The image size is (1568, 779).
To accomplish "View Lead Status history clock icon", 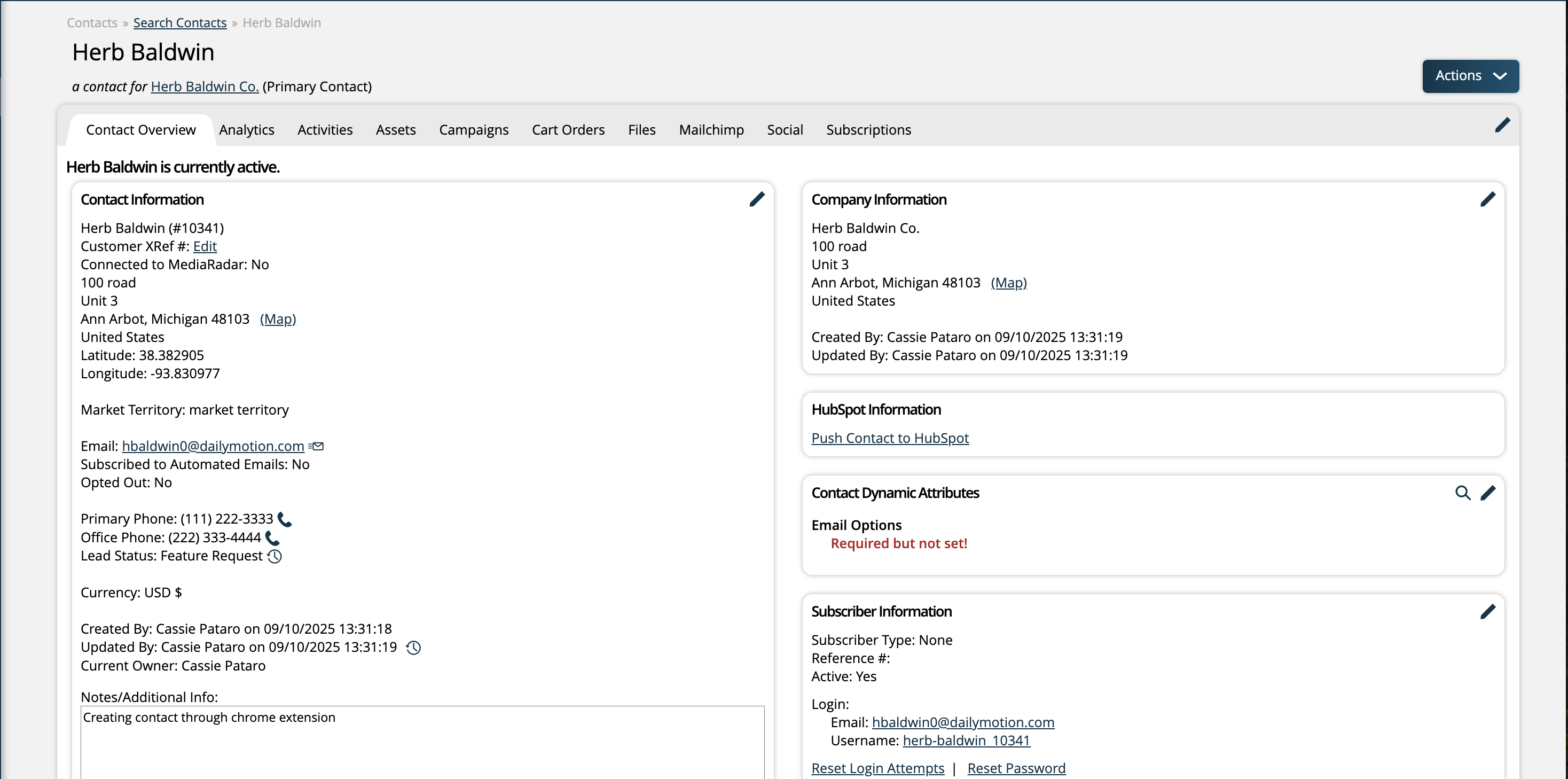I will click(274, 556).
